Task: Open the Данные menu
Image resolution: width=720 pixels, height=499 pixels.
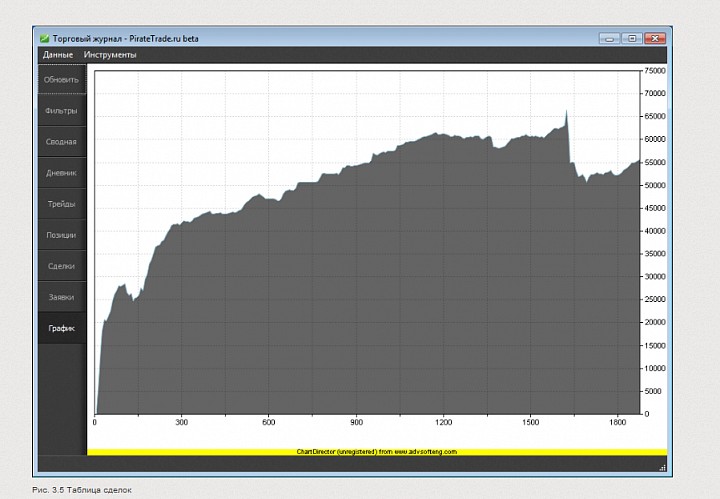Action: pyautogui.click(x=58, y=55)
